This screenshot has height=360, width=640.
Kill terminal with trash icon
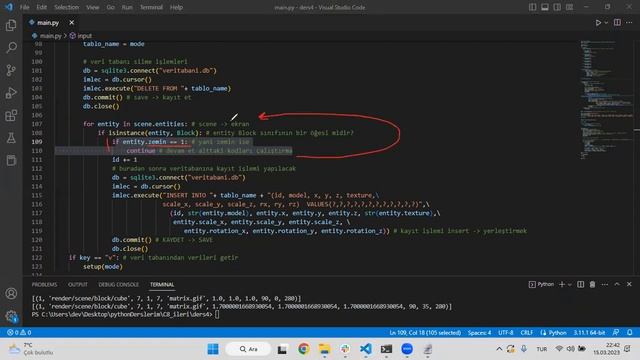[592, 284]
